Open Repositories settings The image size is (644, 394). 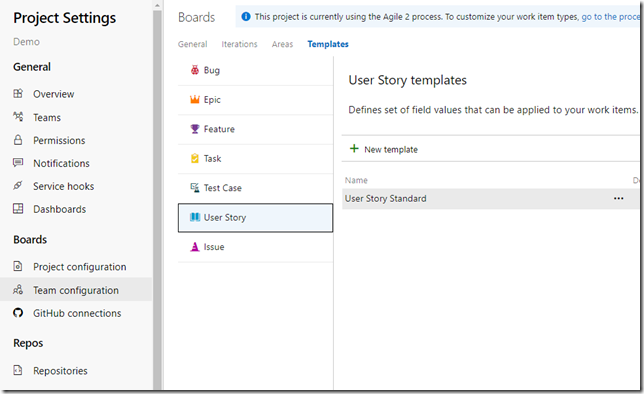(60, 371)
